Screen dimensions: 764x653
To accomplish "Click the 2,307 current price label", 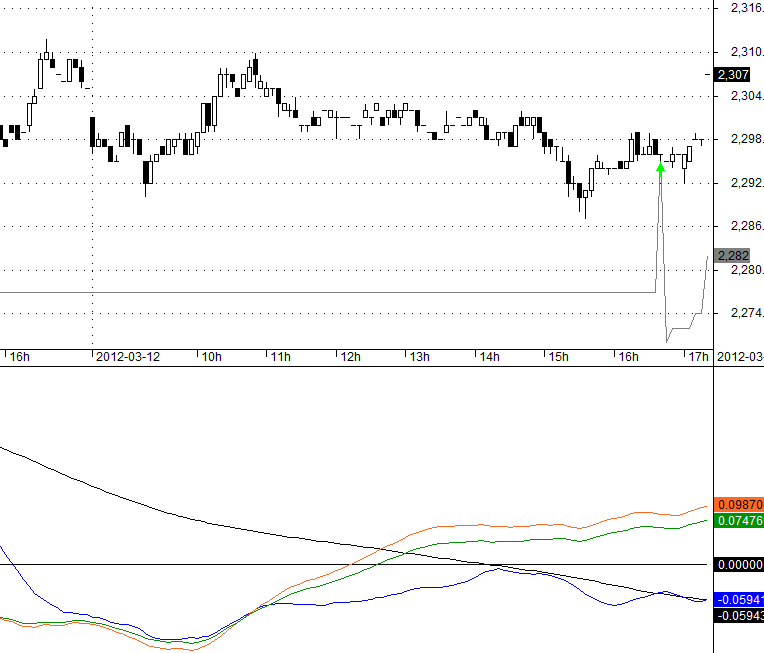I will tap(733, 75).
